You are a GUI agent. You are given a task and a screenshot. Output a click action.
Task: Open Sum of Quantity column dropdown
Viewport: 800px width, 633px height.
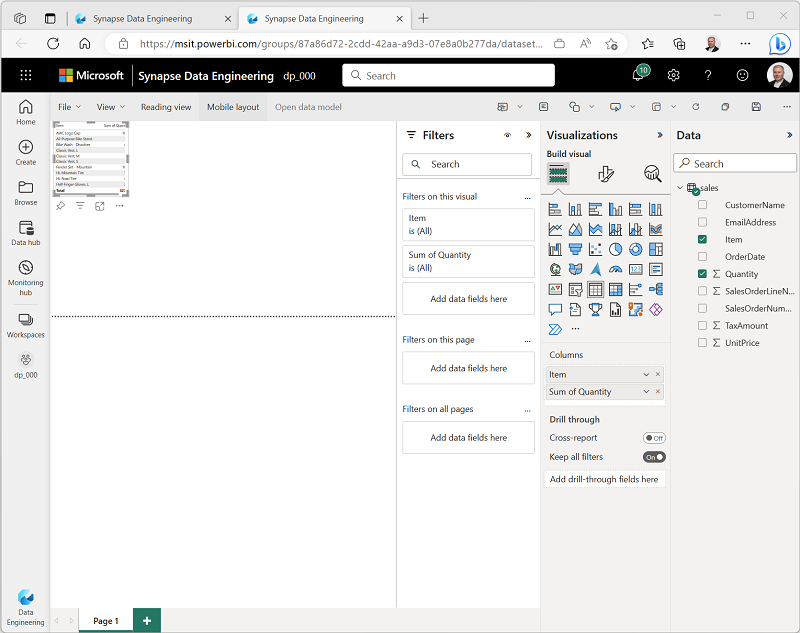coord(646,392)
